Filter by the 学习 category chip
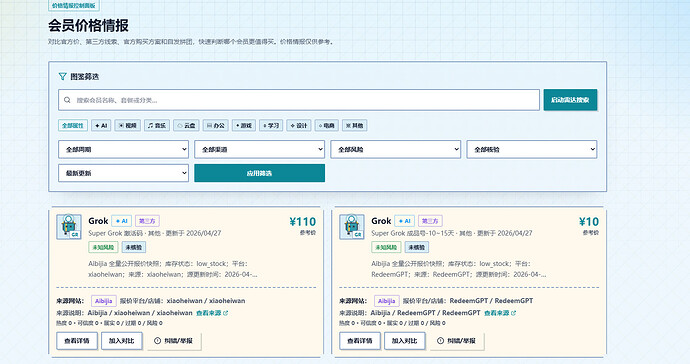The height and width of the screenshot is (364, 690). [x=271, y=125]
